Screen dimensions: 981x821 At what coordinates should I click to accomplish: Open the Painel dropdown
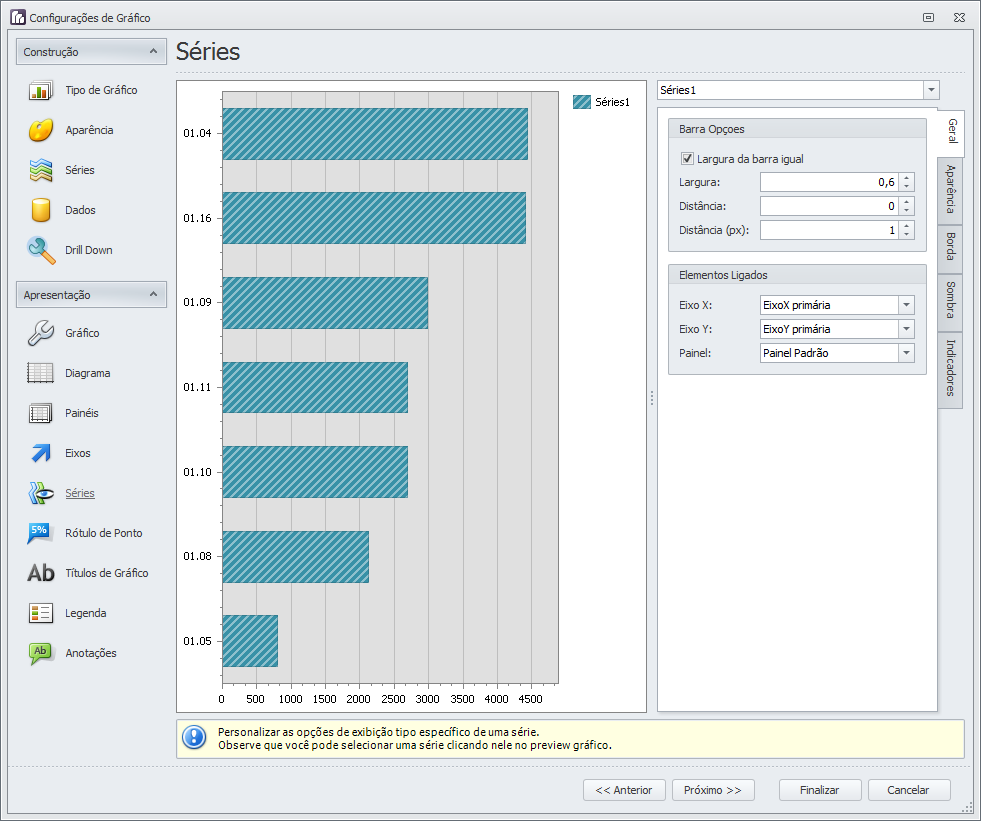(906, 353)
